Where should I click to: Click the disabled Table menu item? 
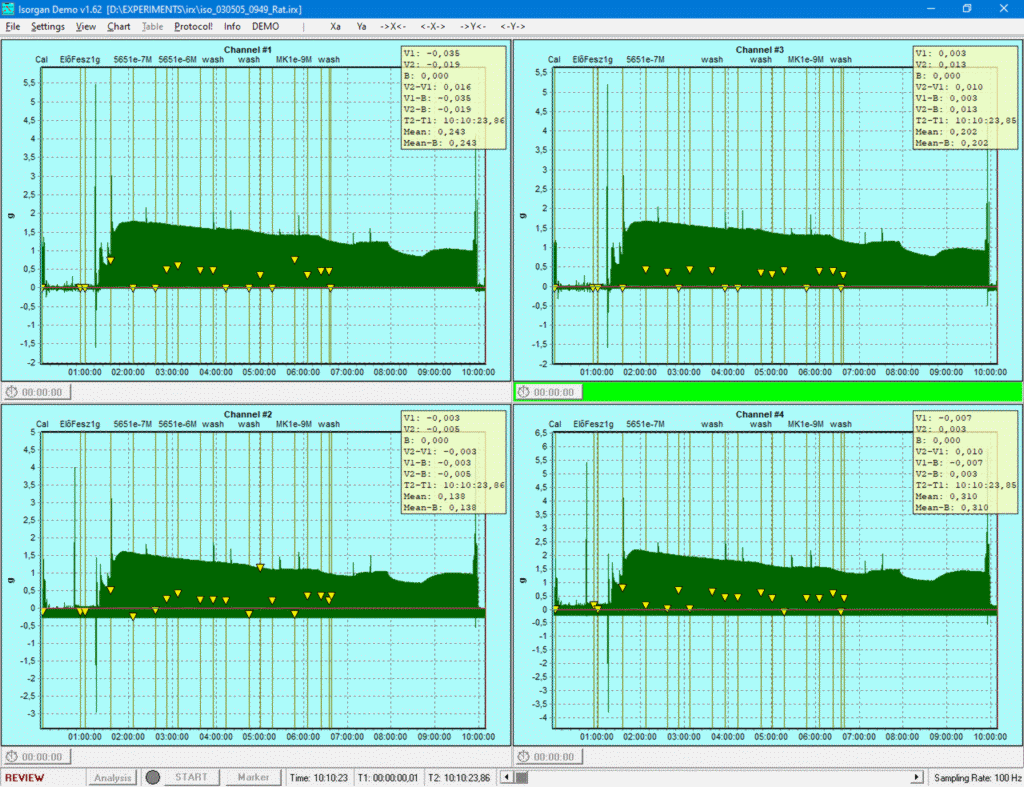pos(153,27)
